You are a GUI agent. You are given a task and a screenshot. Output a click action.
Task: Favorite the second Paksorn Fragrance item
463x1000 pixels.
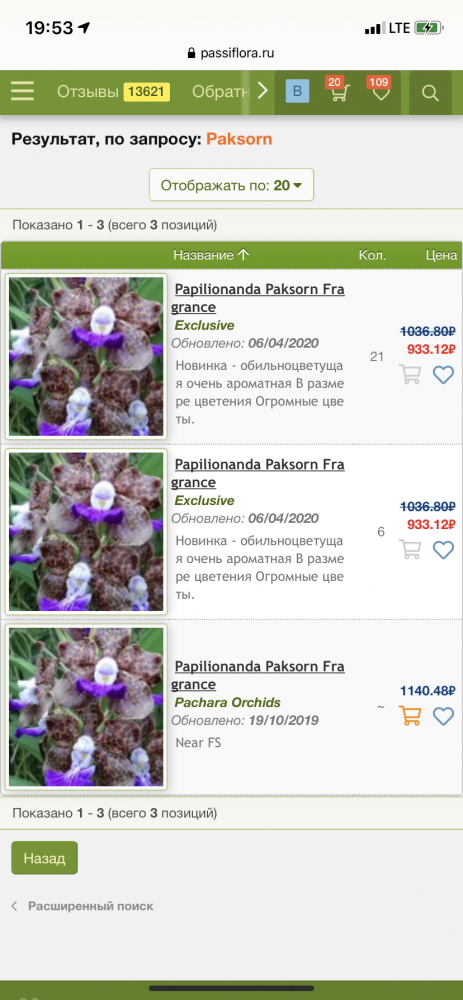[443, 550]
